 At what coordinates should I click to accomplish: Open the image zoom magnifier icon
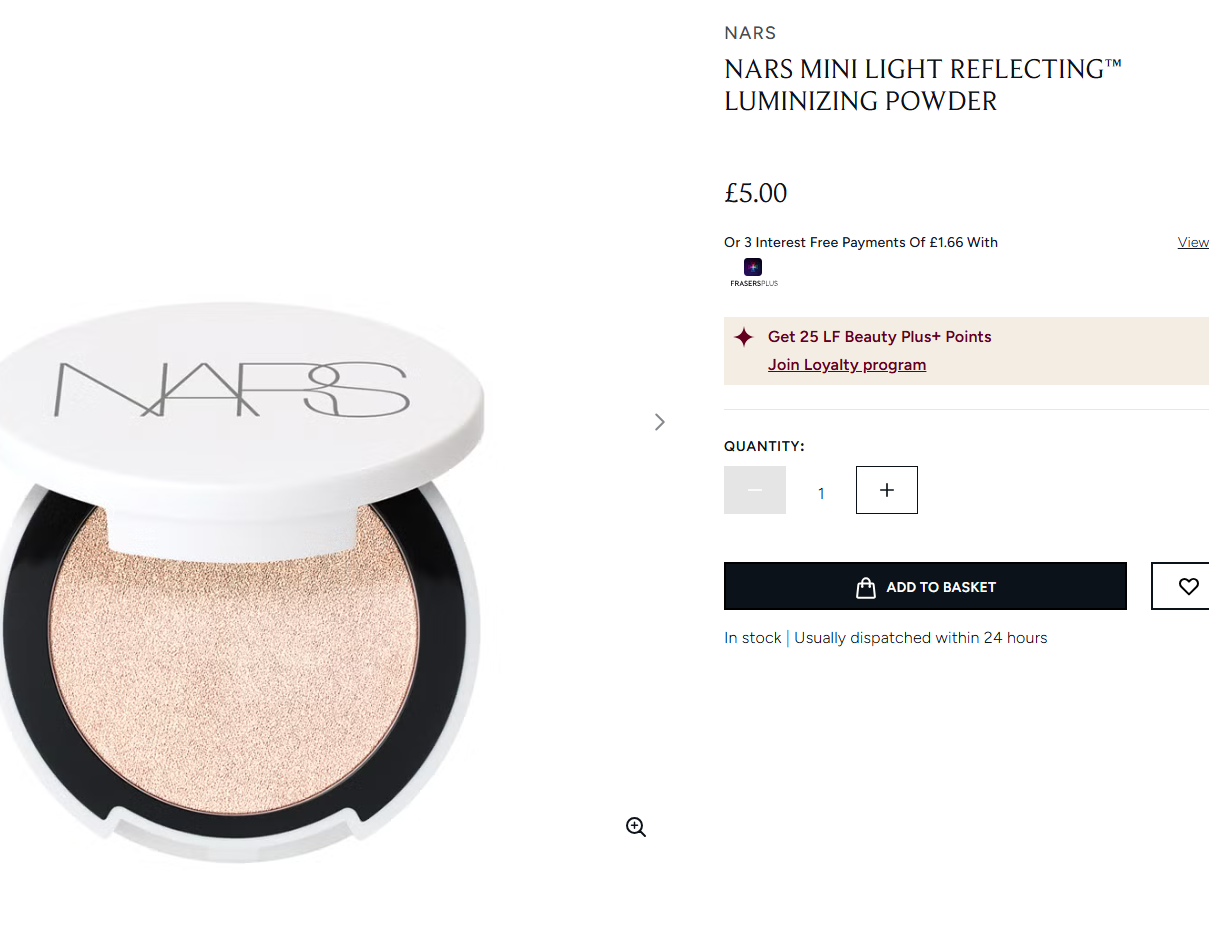636,827
